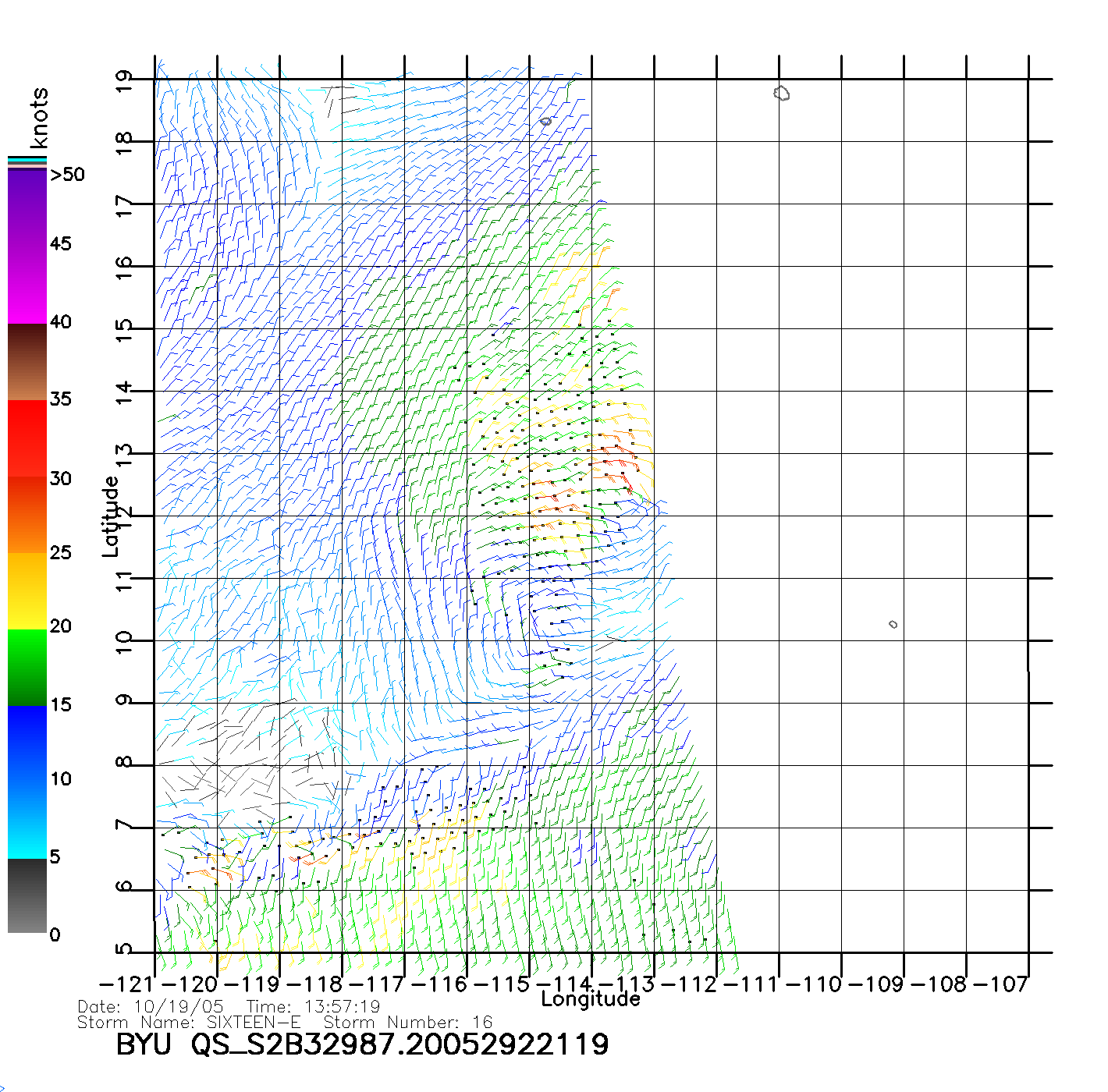1108x1092 pixels.
Task: Click the brown 35-40 knots legend segment
Action: pyautogui.click(x=27, y=362)
